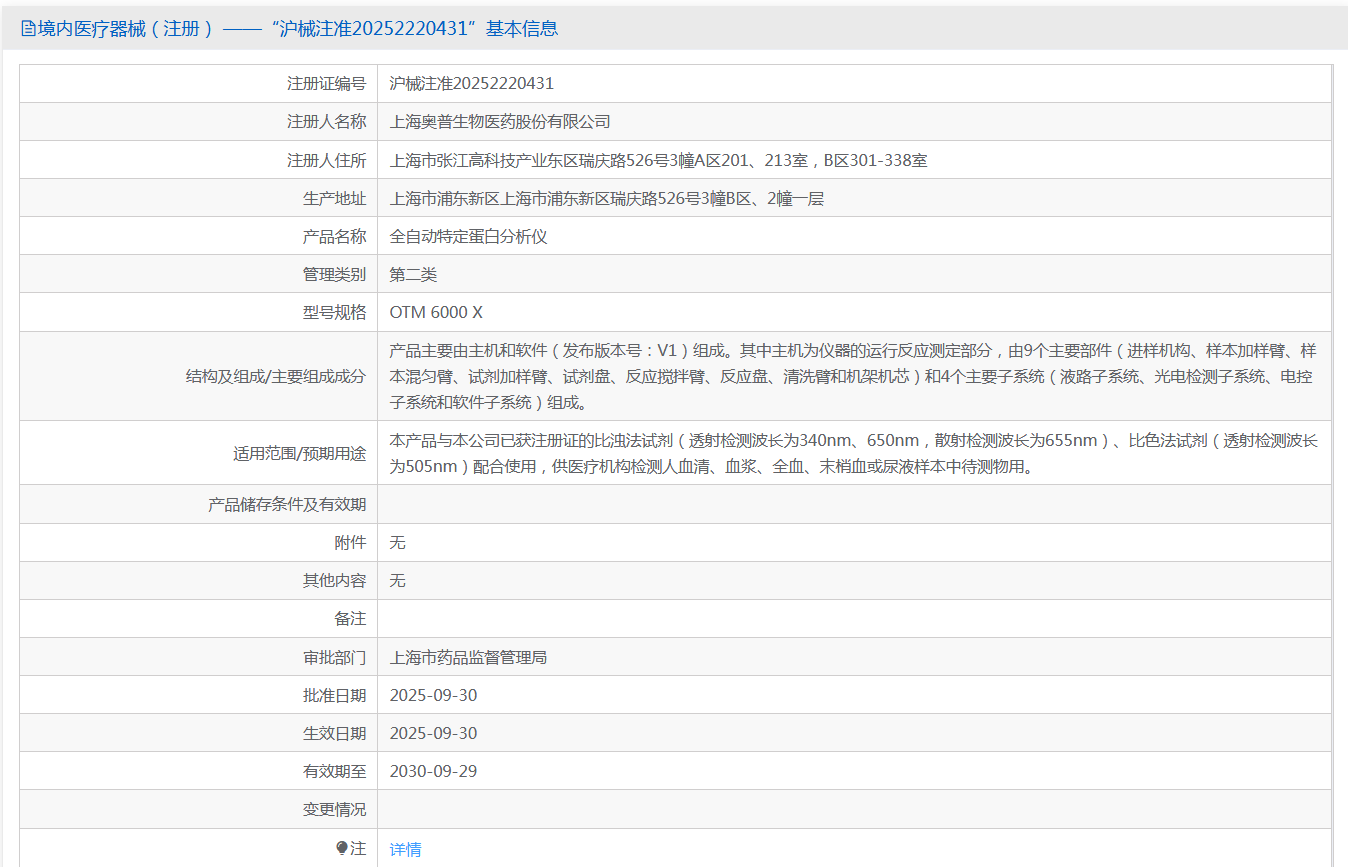This screenshot has height=867, width=1348.
Task: Click the document icon beside the page title
Action: [x=28, y=29]
